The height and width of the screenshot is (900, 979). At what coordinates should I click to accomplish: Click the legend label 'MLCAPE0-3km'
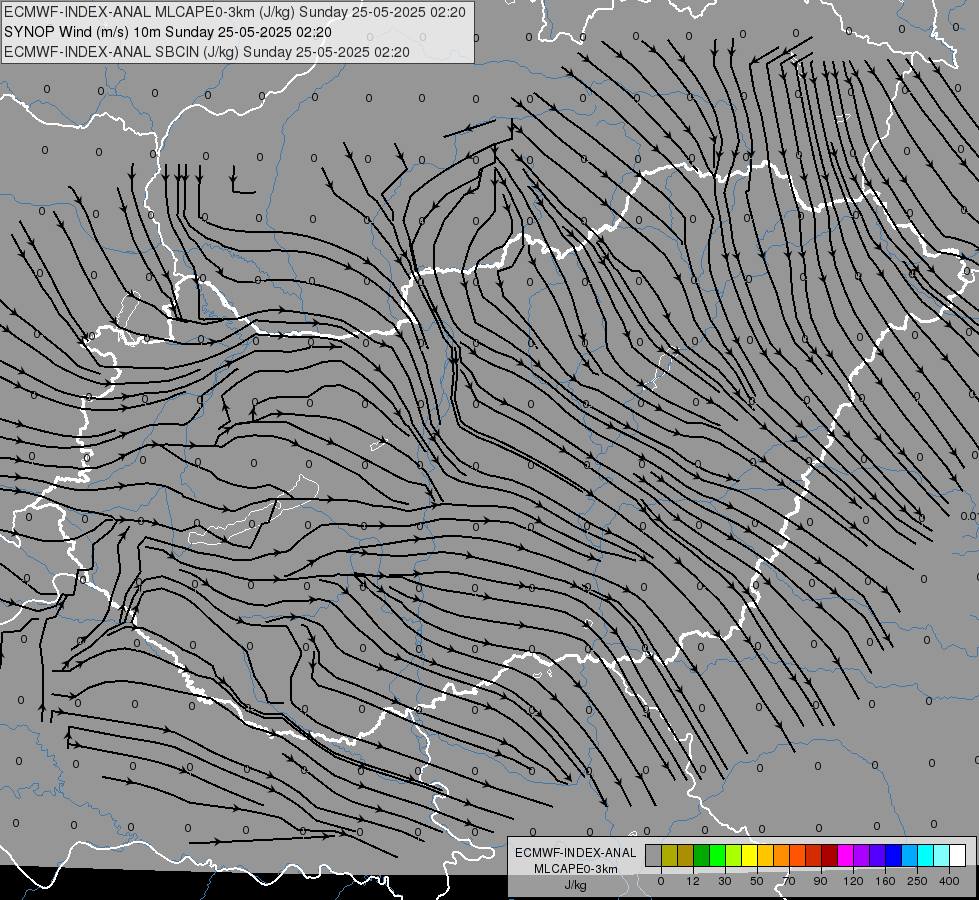576,869
